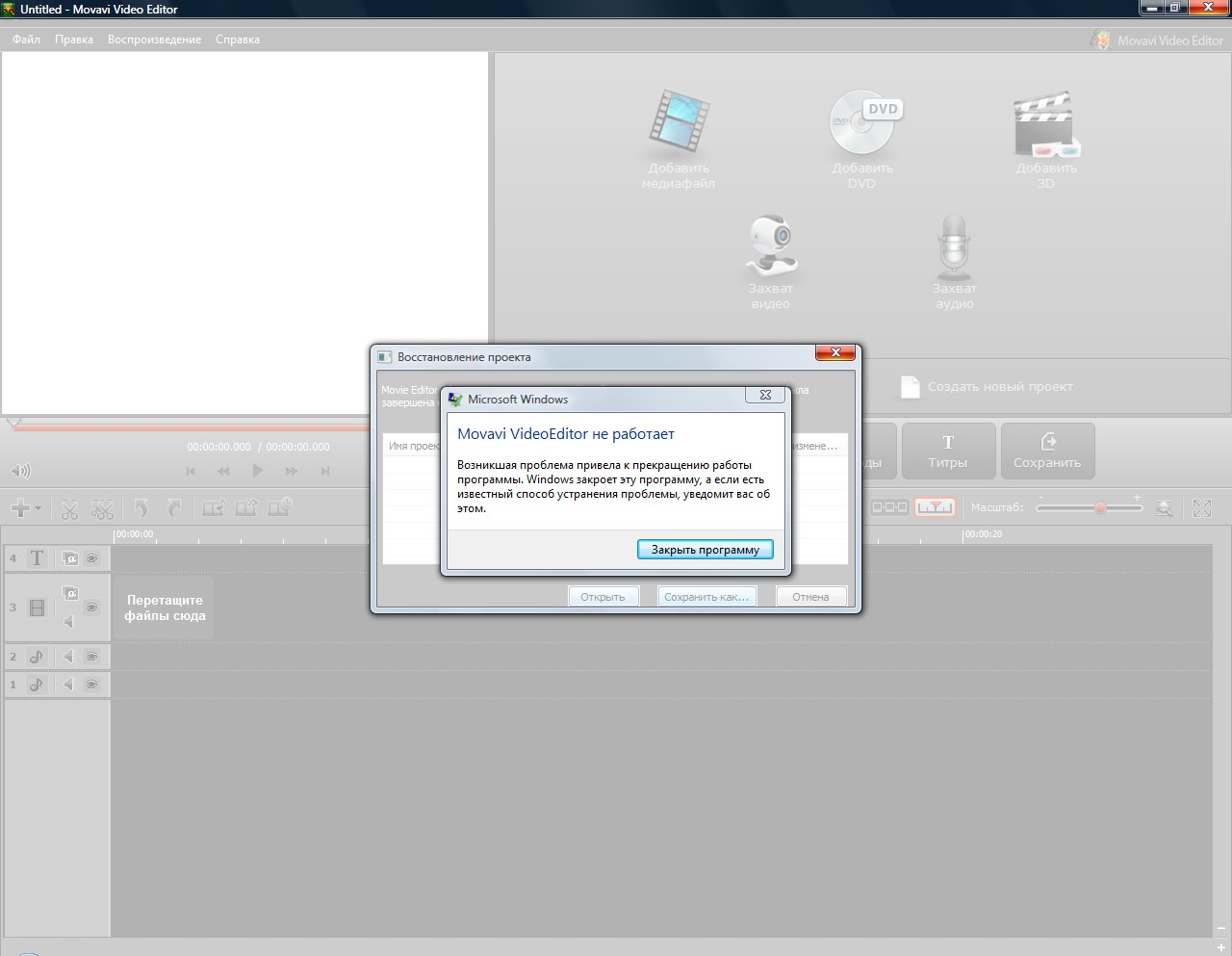1232x956 pixels.
Task: Click the 'Захват видео' webcam icon
Action: pos(771,245)
